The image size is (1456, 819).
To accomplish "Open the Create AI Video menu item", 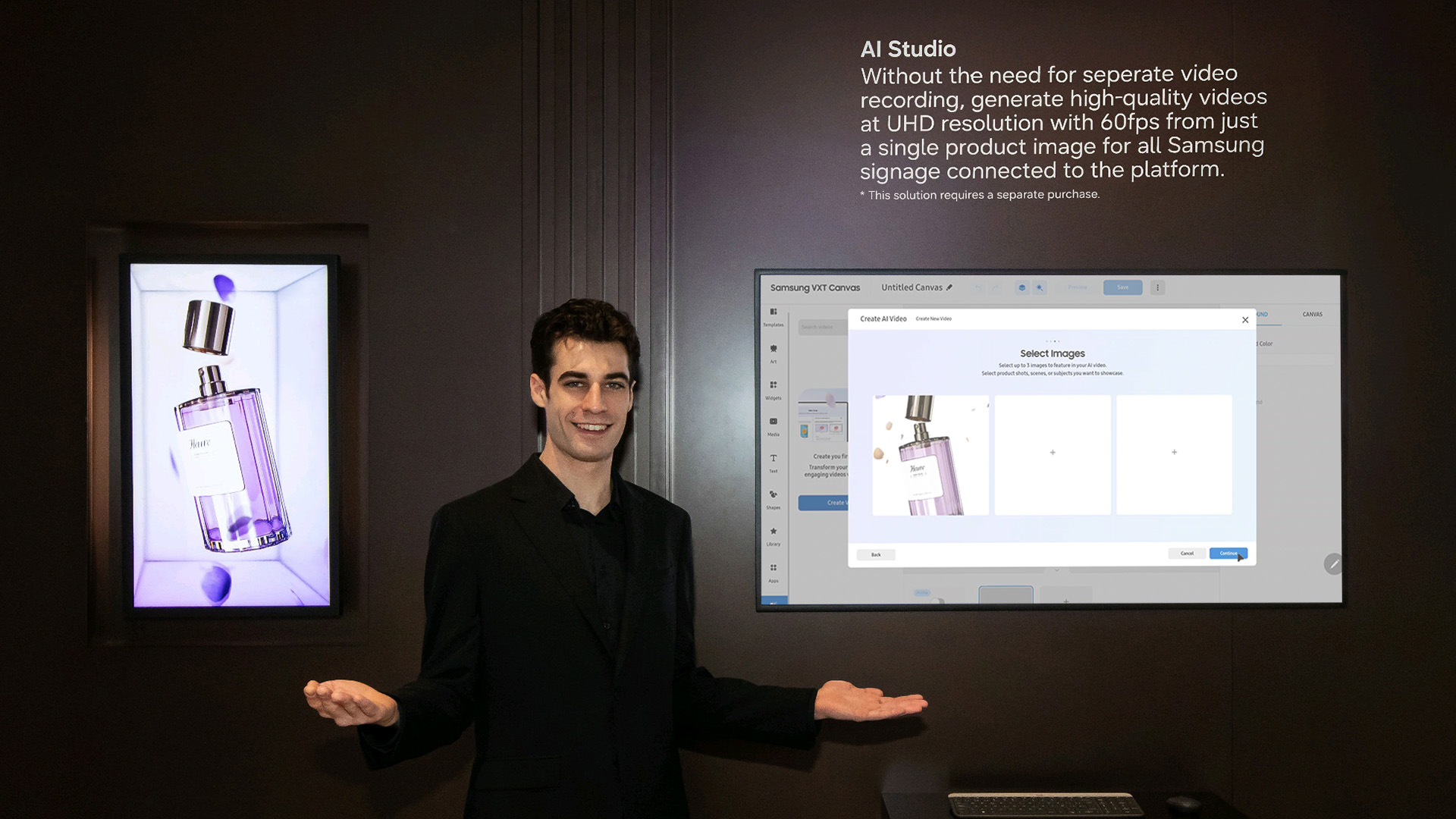I will 883,318.
